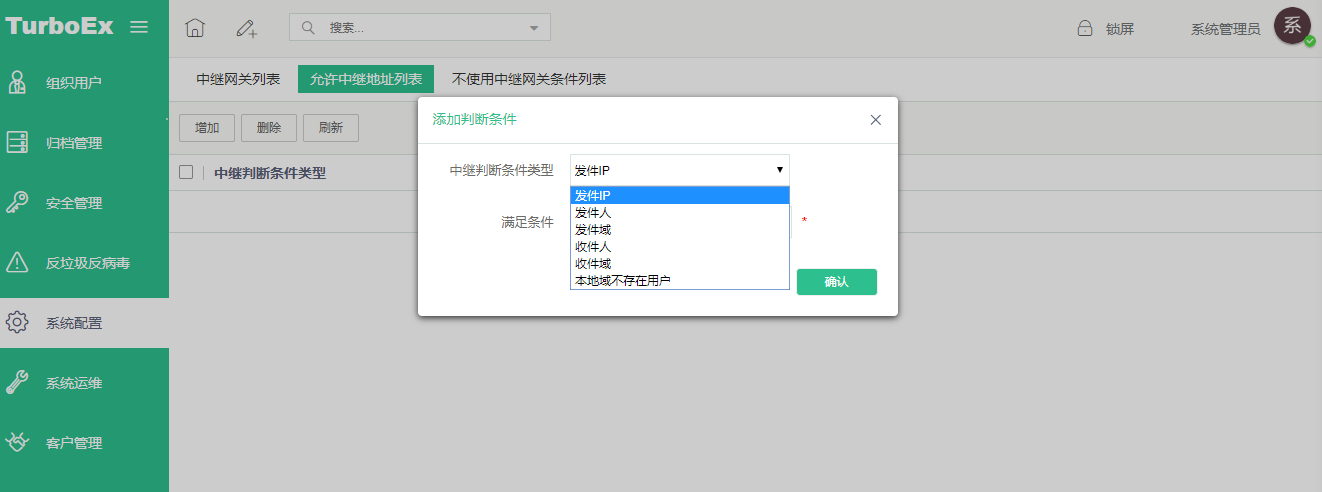Click the 中继判断条件类型 label in dialog
The image size is (1322, 492).
coord(501,170)
